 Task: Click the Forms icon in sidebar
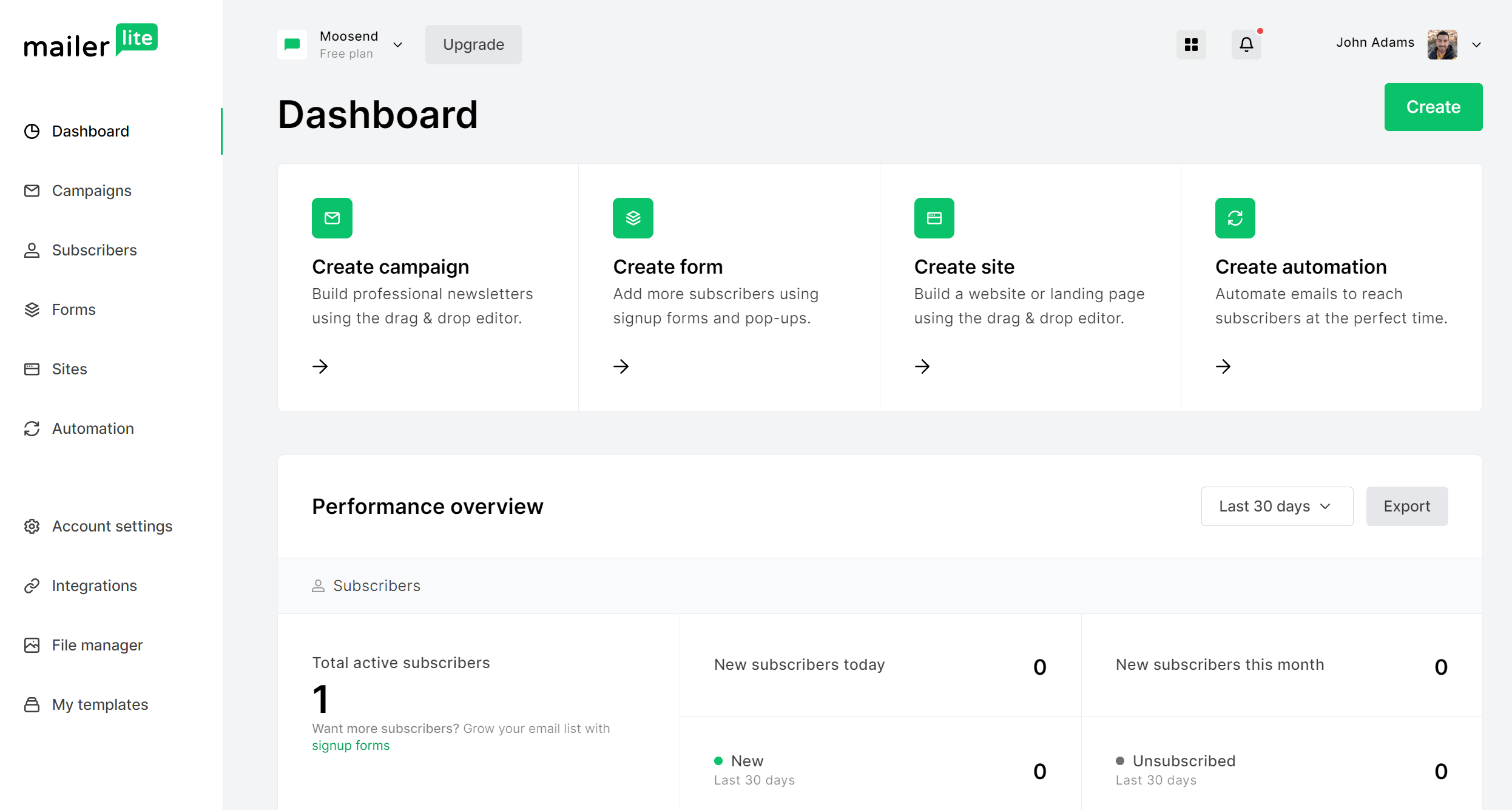(32, 309)
